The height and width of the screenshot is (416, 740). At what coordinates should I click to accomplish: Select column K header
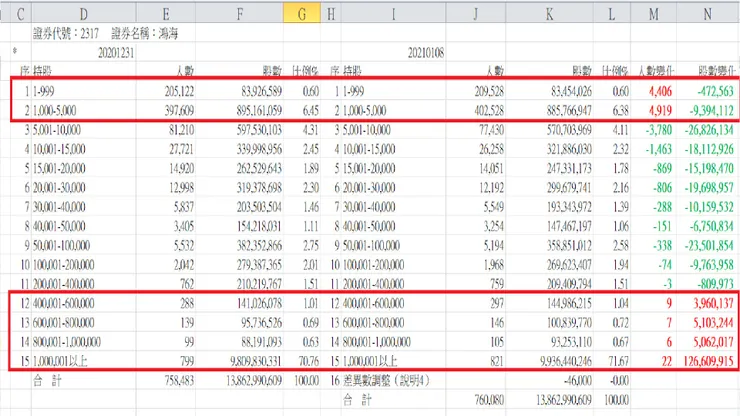tap(550, 14)
